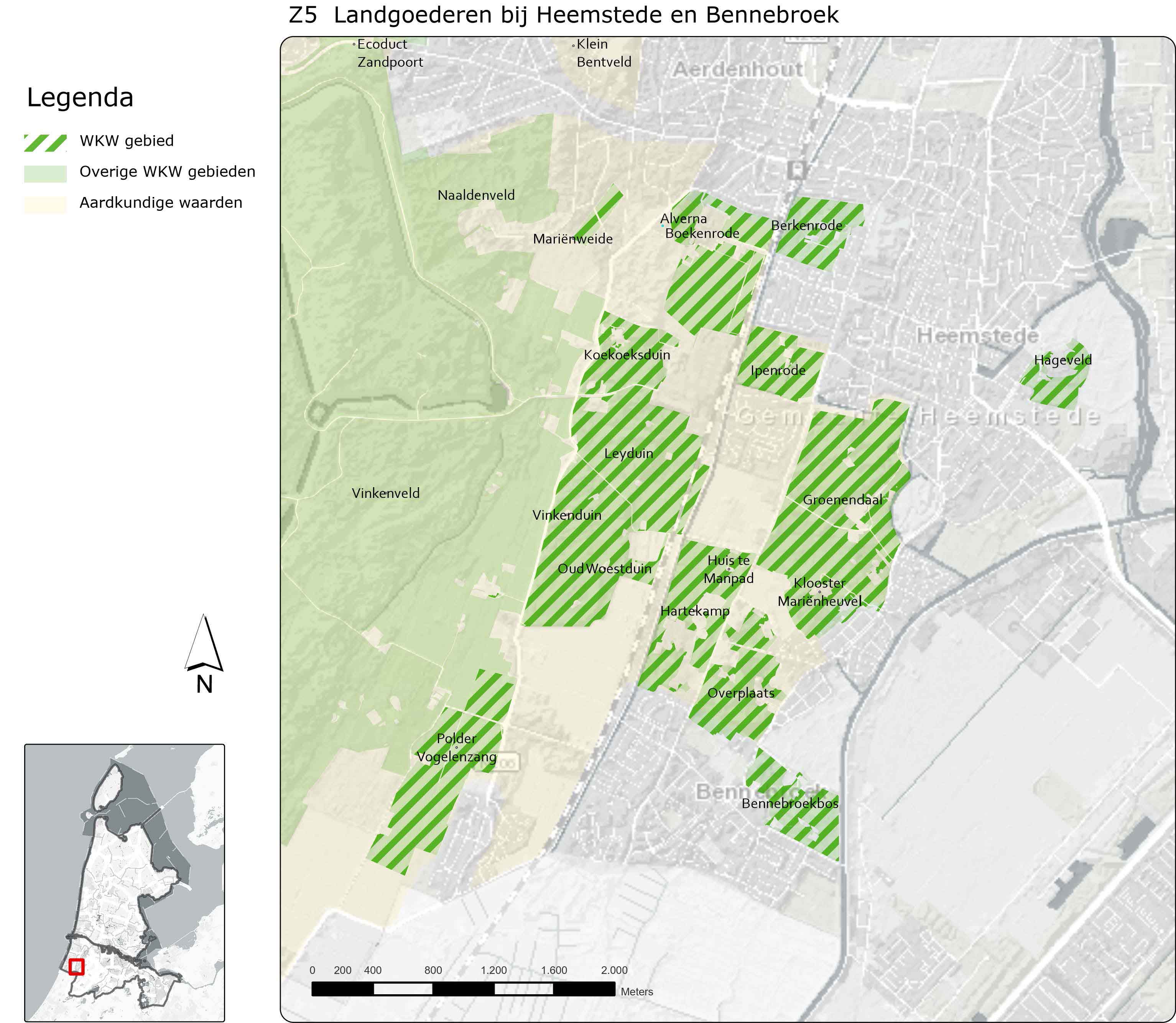1176x1023 pixels.
Task: Click the Overige WKW gebieden legend swatch
Action: 45,174
